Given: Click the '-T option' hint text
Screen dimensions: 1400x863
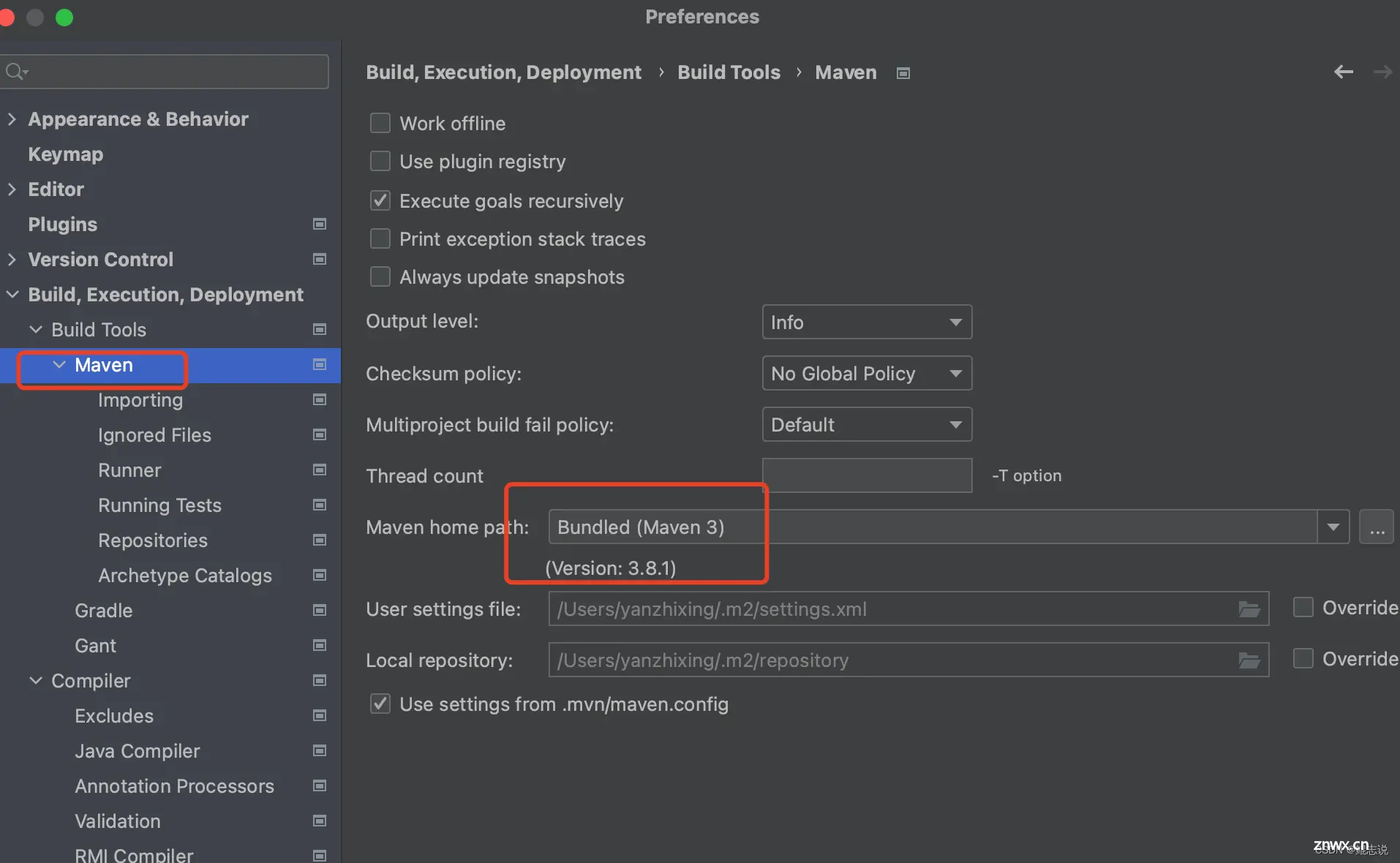Looking at the screenshot, I should point(1027,475).
